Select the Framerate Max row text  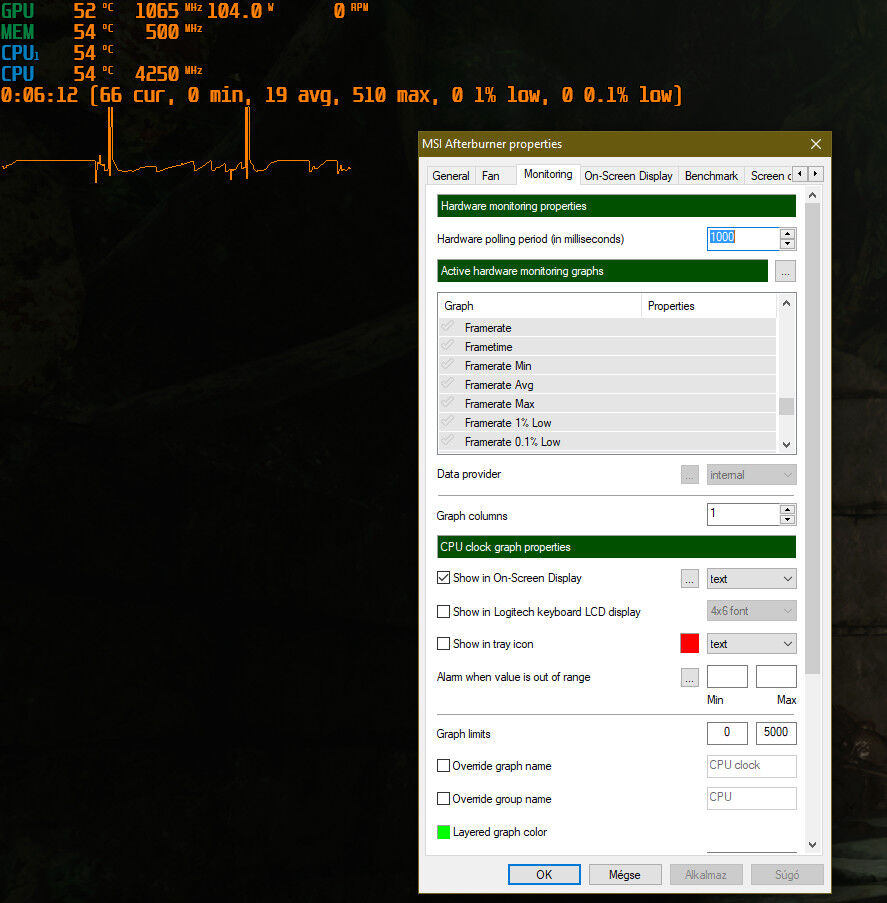pos(499,404)
